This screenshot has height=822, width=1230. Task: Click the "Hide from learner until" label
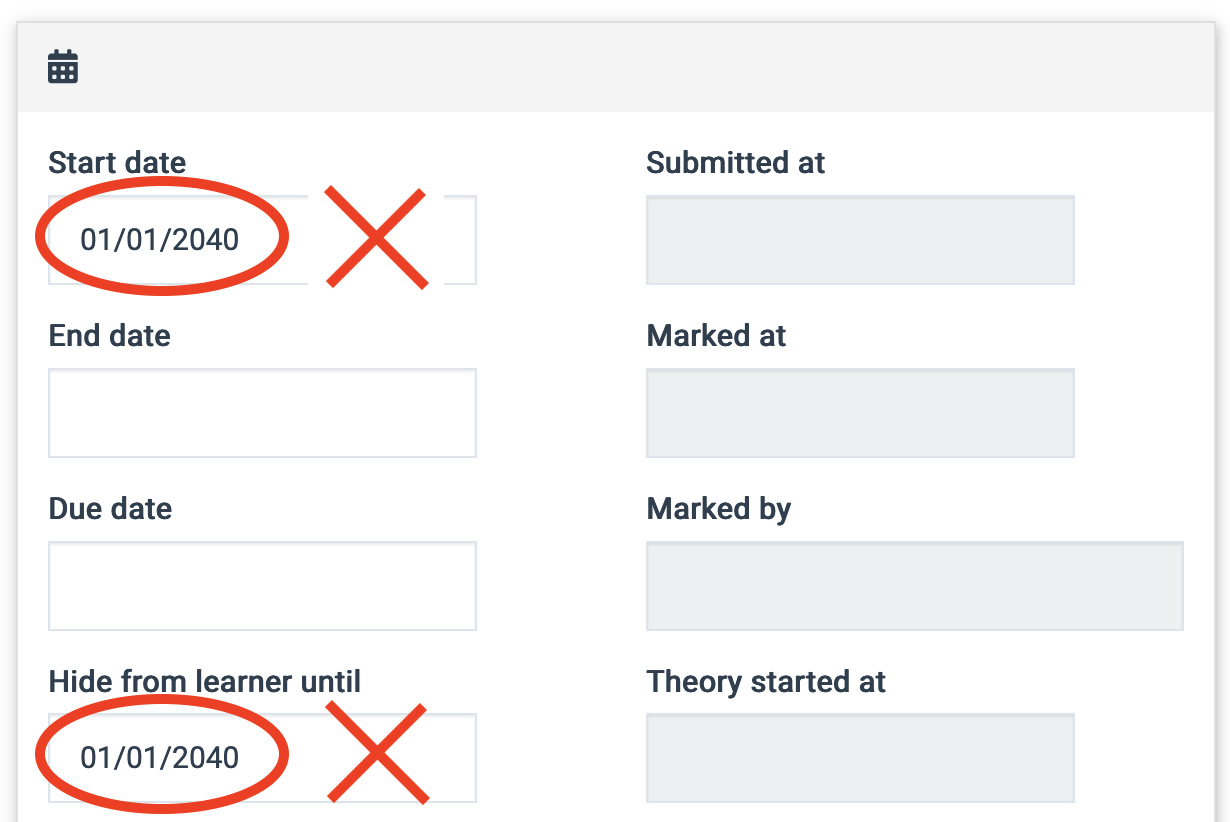(x=204, y=682)
